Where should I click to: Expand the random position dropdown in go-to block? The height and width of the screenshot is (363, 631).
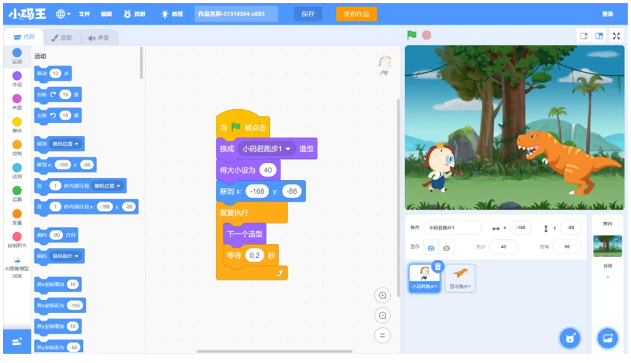tap(76, 144)
